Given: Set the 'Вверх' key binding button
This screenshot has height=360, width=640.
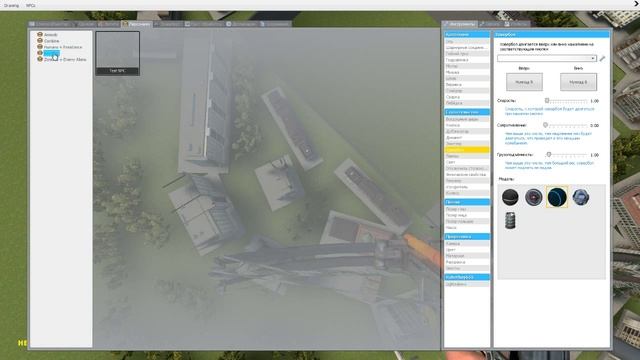Looking at the screenshot, I should (524, 82).
